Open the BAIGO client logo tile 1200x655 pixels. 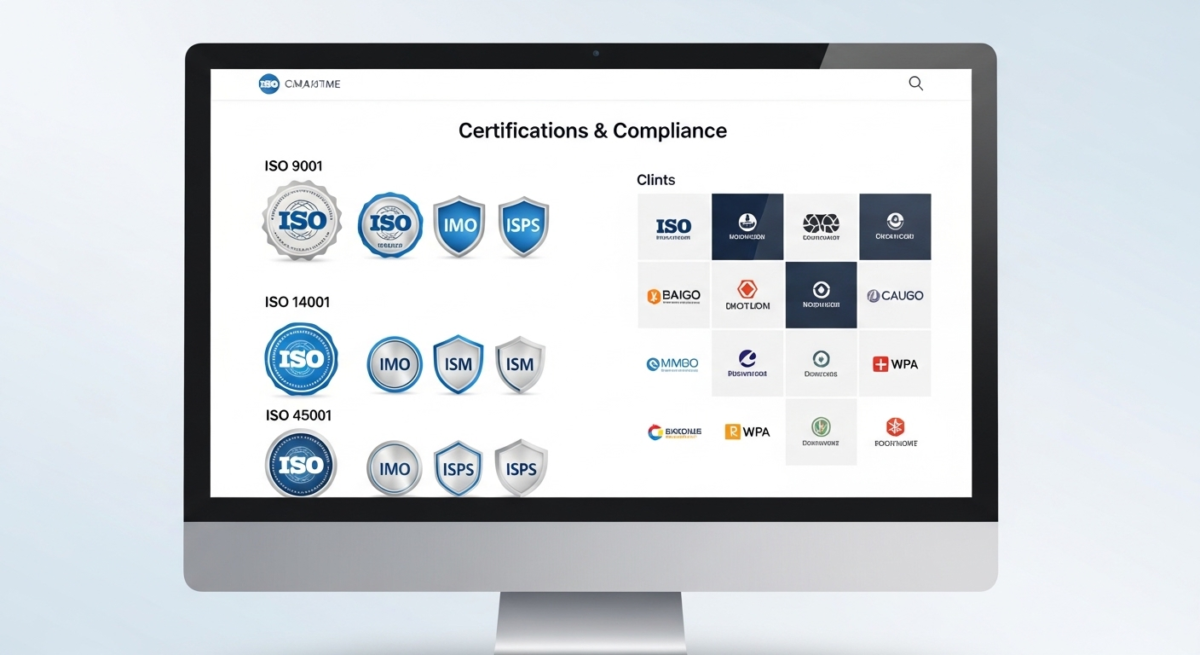674,296
